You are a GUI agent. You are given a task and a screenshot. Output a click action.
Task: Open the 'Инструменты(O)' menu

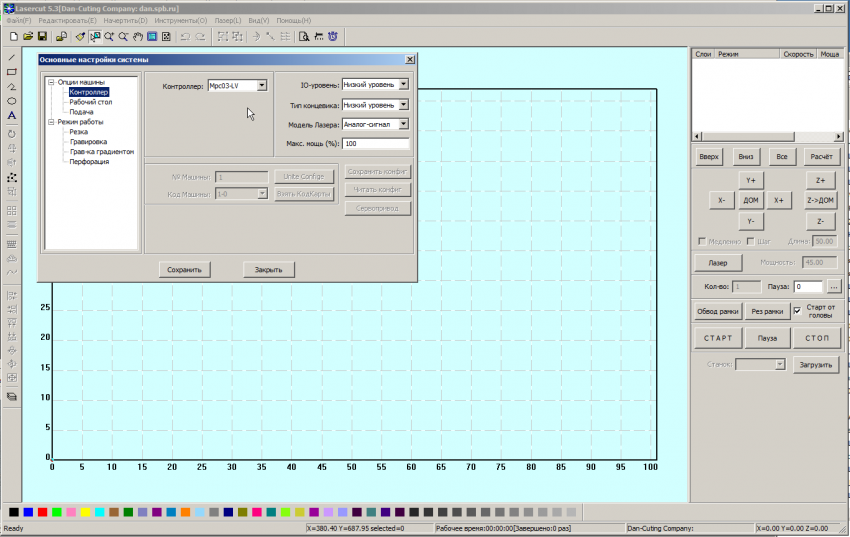pos(182,20)
